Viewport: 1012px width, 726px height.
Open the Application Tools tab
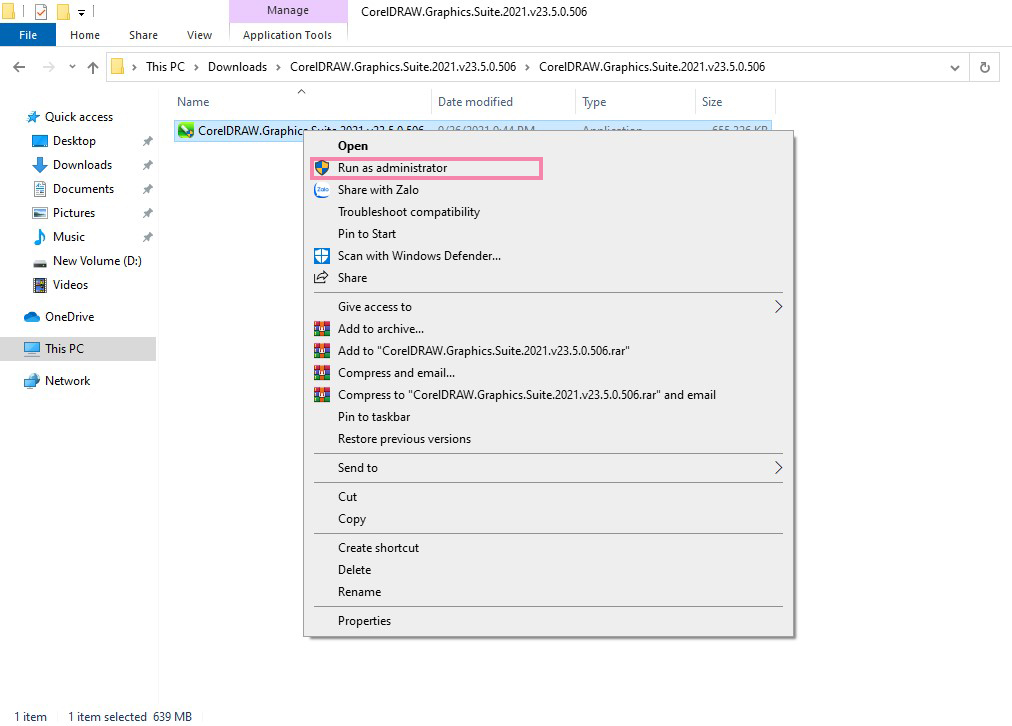(287, 35)
